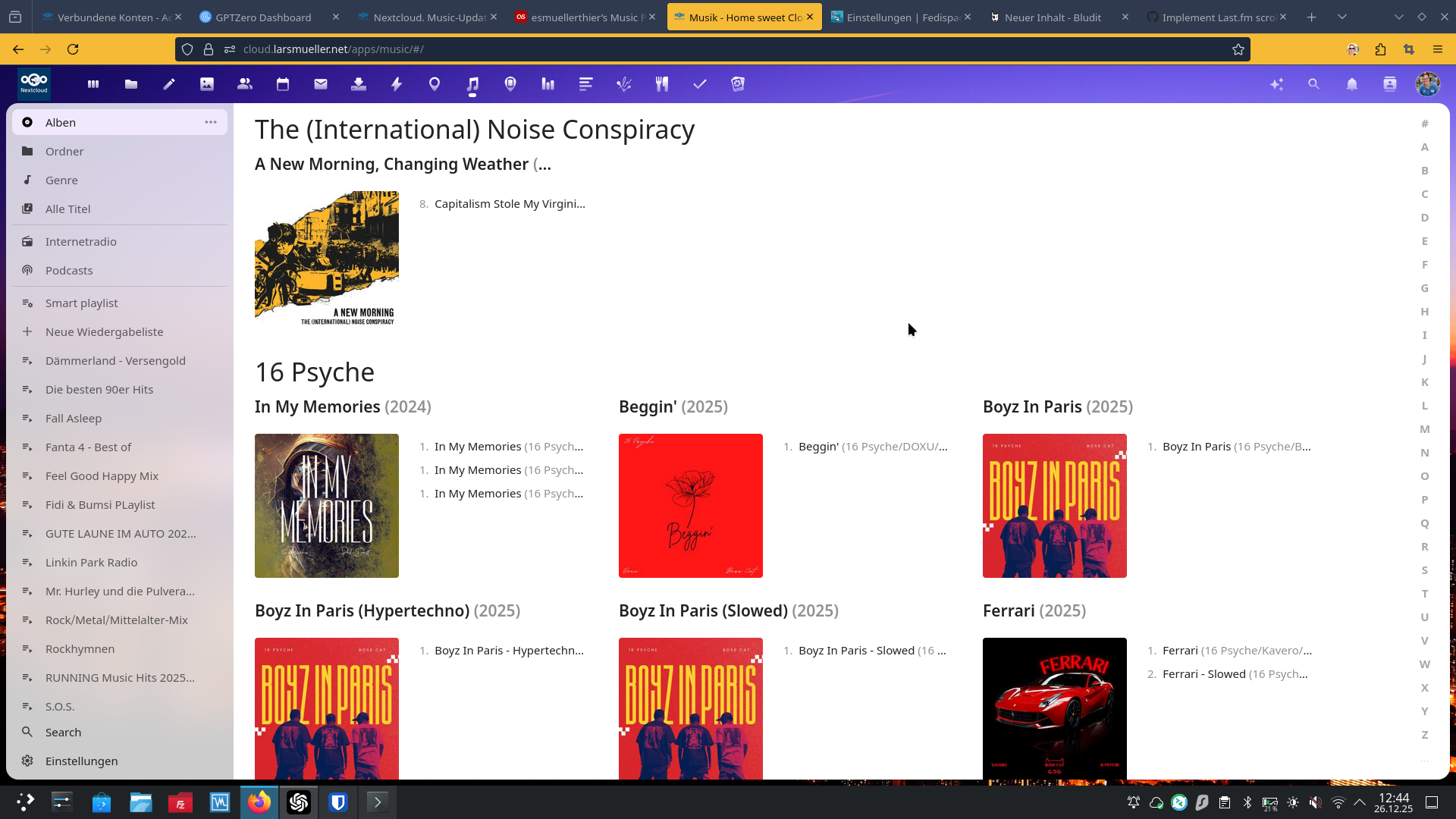Open the Mail app icon
1456x819 pixels.
tap(321, 84)
